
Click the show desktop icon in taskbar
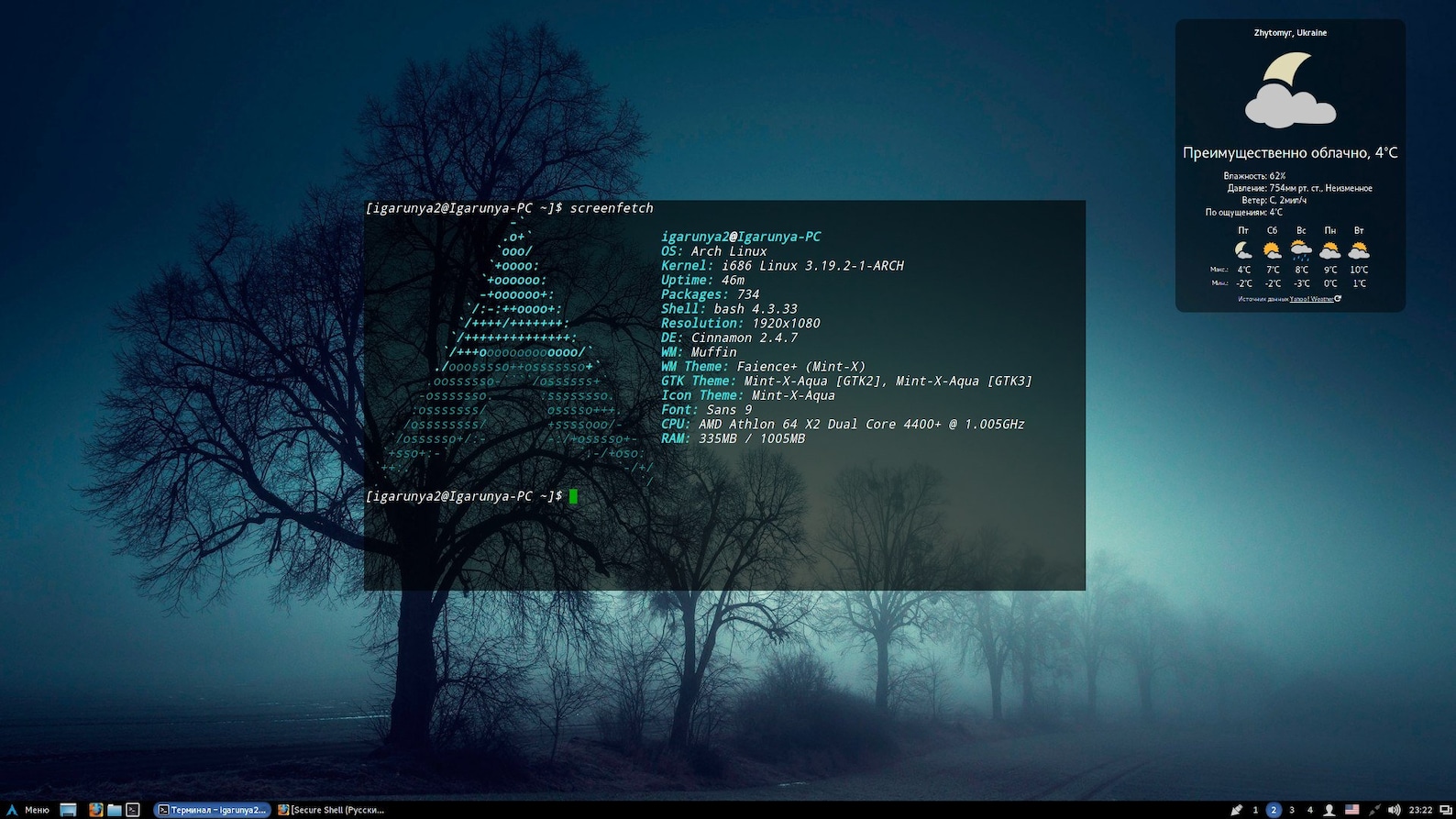(68, 810)
